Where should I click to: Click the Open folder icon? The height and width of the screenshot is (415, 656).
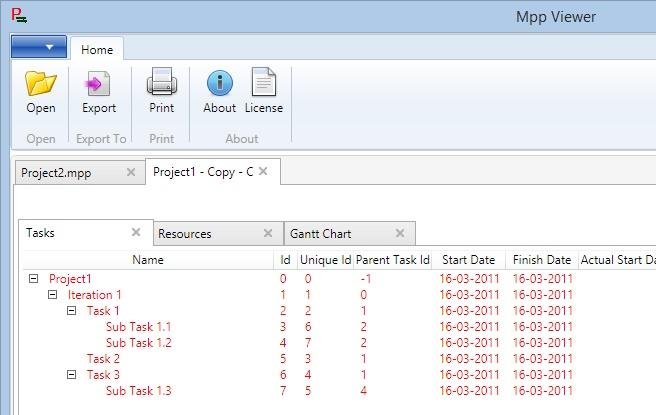41,83
